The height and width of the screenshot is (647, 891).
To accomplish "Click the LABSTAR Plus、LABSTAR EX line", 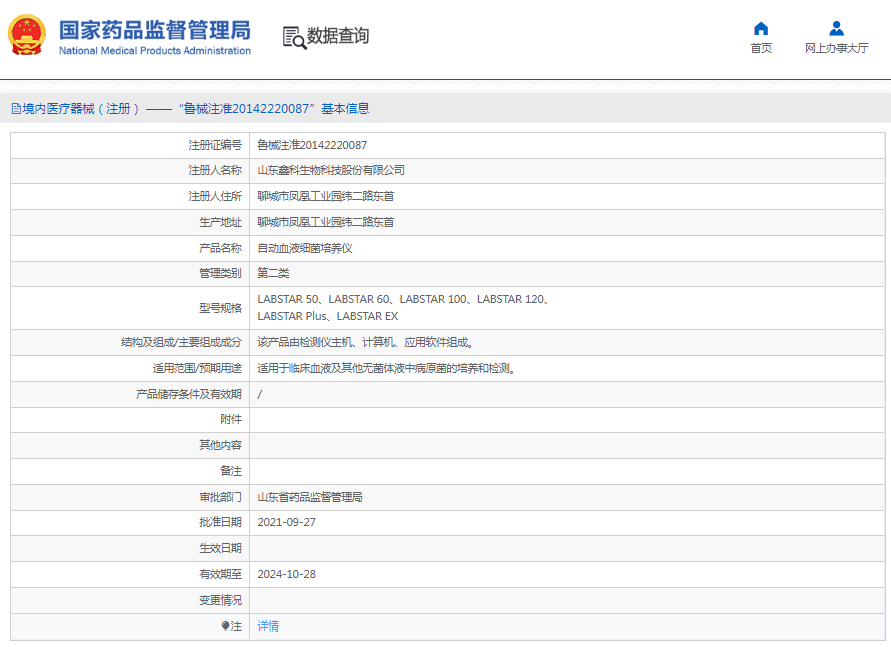I will click(328, 316).
